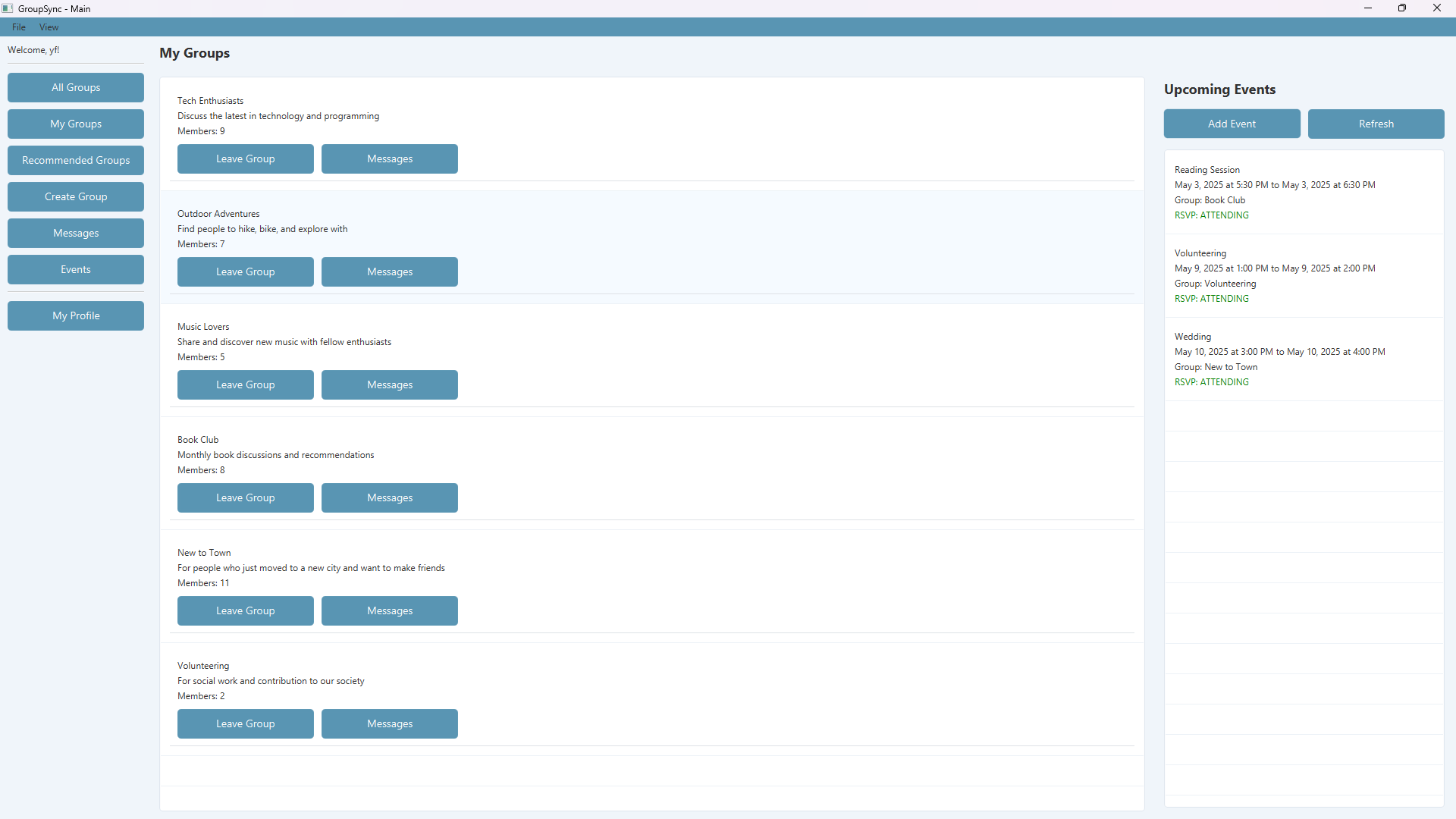This screenshot has width=1456, height=819.
Task: Go to Events in the sidebar
Action: (x=76, y=269)
